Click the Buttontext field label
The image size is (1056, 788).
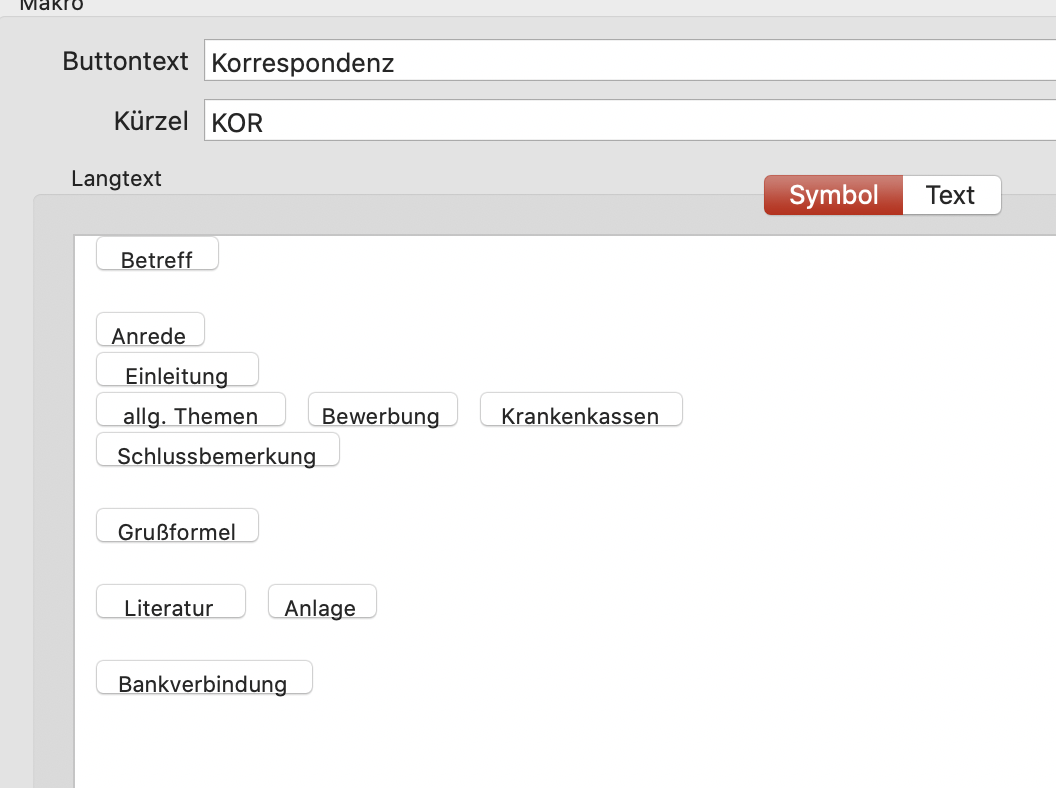[x=125, y=61]
